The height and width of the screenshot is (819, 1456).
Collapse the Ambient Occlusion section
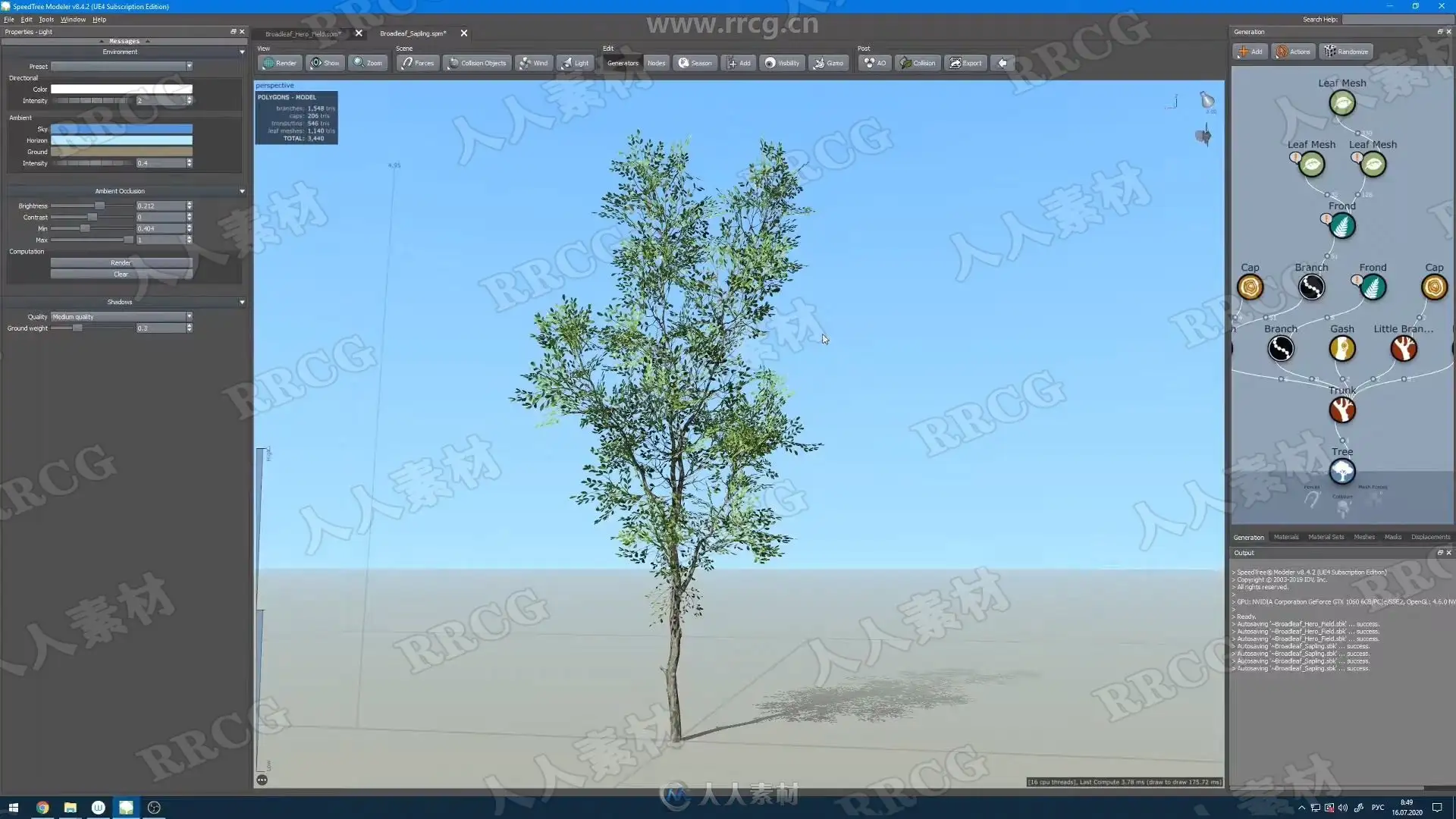[242, 191]
